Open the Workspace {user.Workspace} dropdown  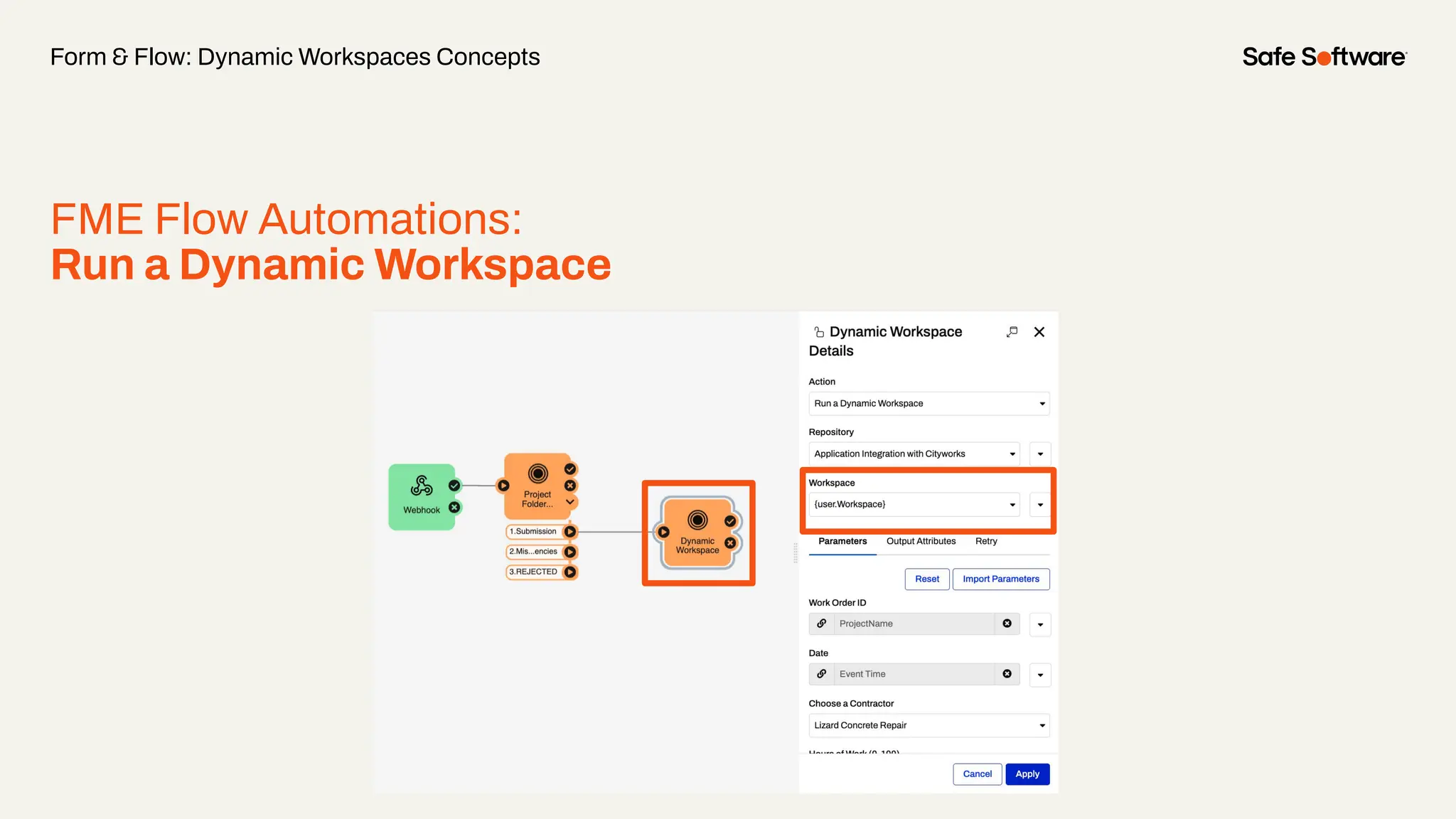pos(914,505)
